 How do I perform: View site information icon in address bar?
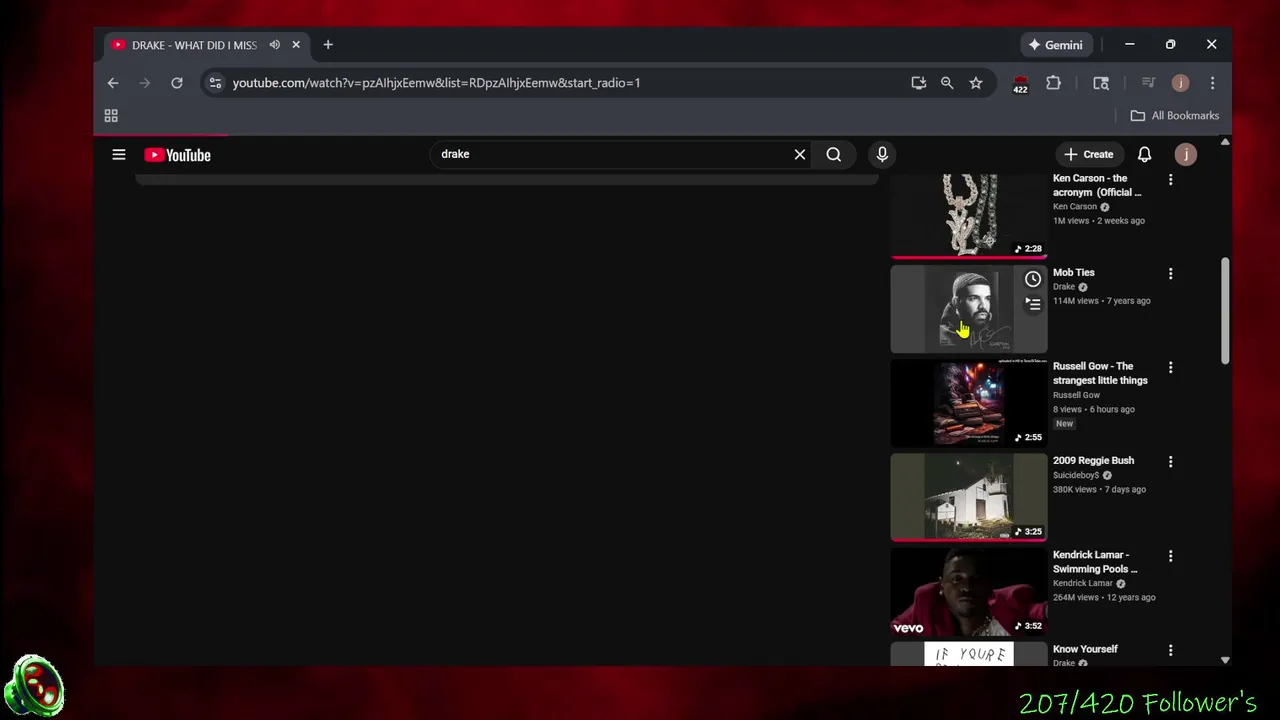coord(214,83)
